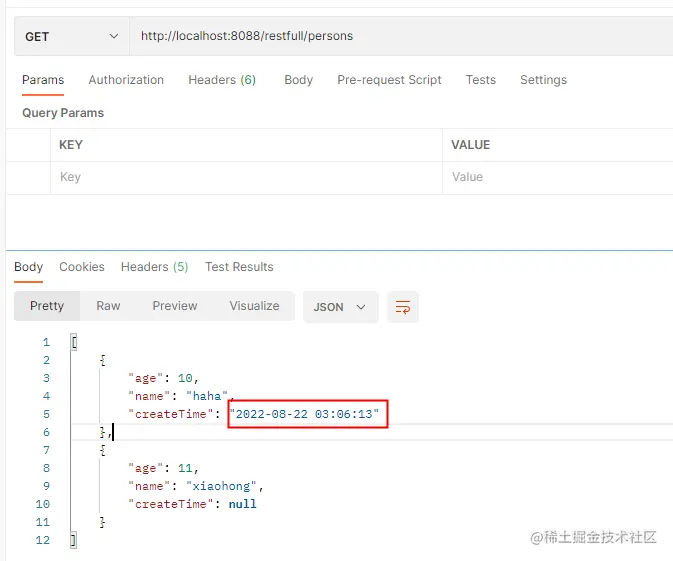
Task: Open the Pre-request Script tab
Action: (x=389, y=80)
